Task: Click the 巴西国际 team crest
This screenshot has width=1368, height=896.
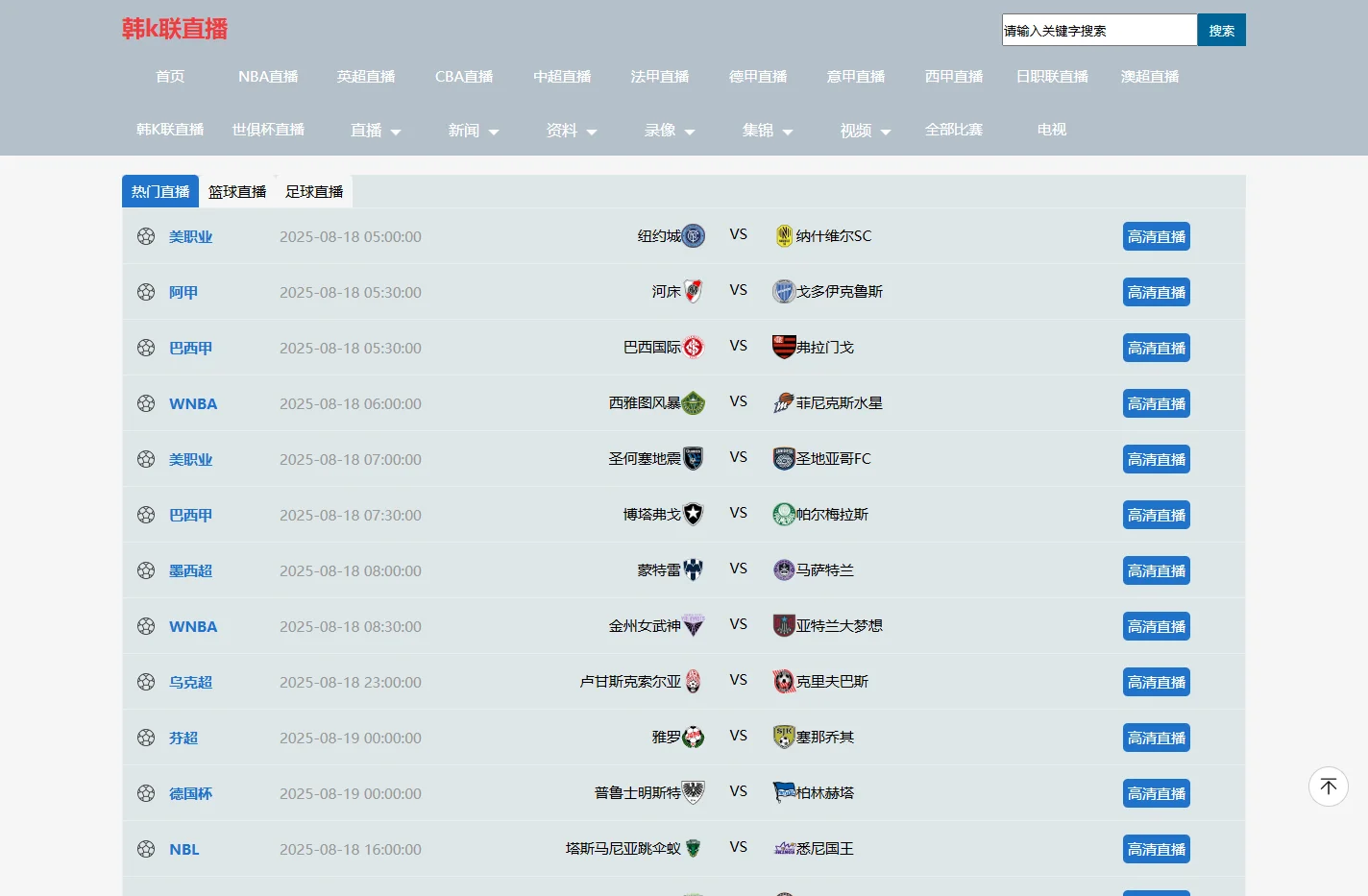Action: pos(694,348)
